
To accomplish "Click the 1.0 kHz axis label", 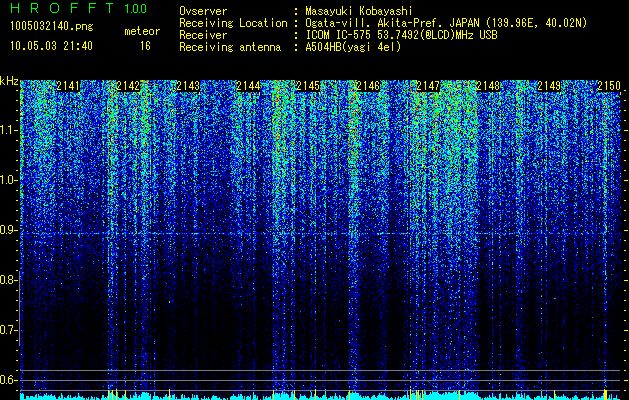I will (9, 180).
